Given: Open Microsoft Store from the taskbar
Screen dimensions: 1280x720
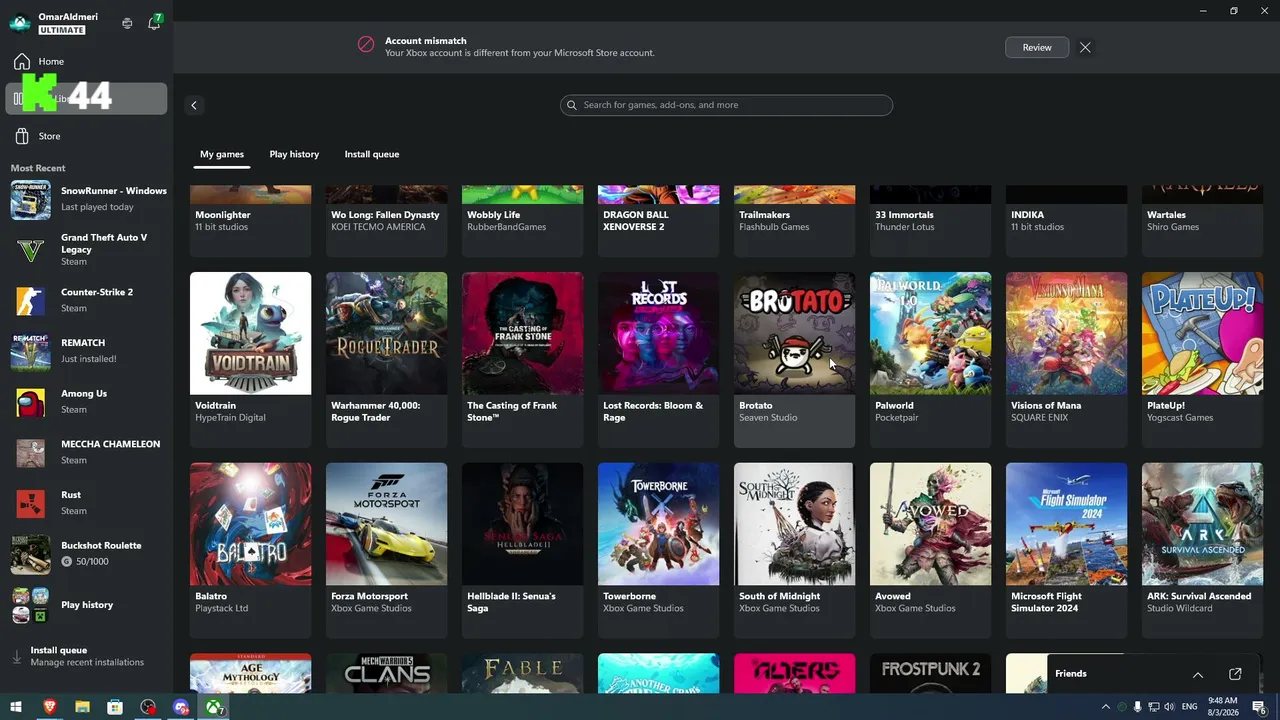Looking at the screenshot, I should click(115, 707).
